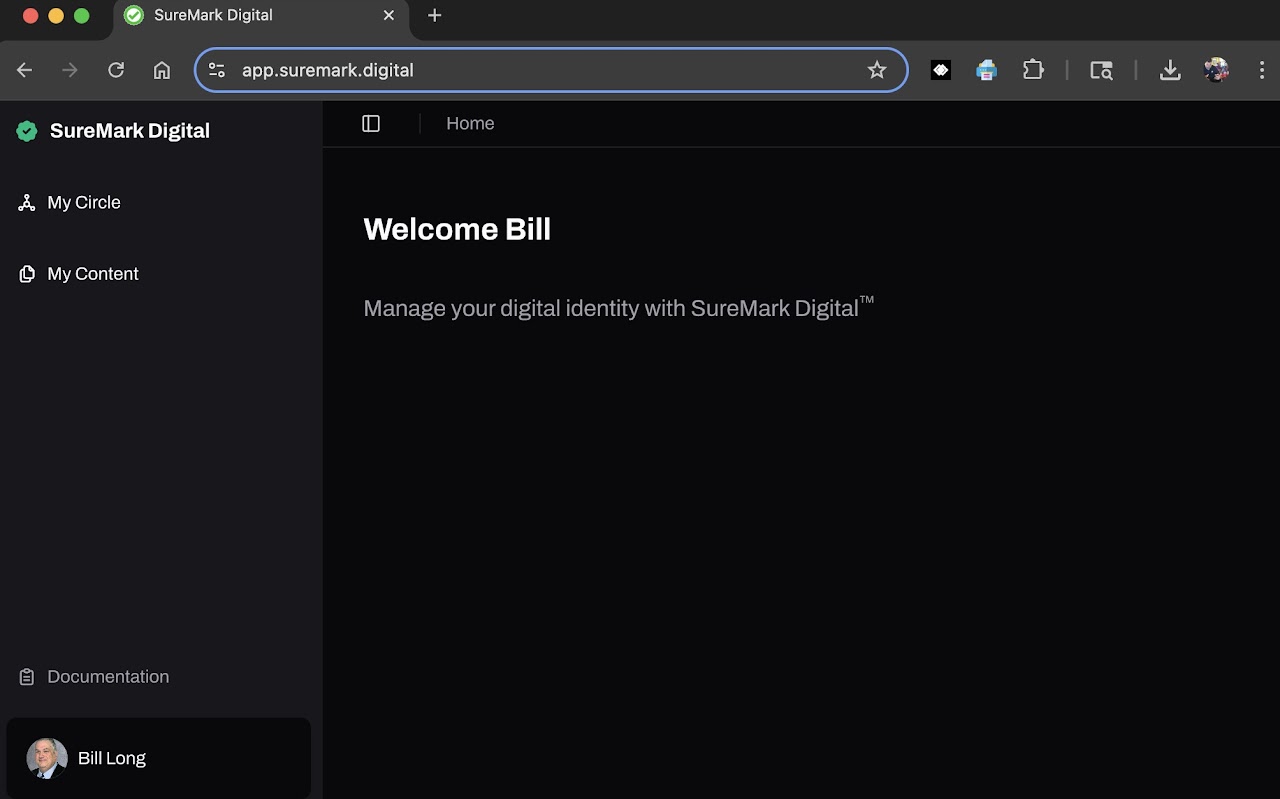Screen dimensions: 1280x799
Task: Go forward in browser history
Action: [x=70, y=70]
